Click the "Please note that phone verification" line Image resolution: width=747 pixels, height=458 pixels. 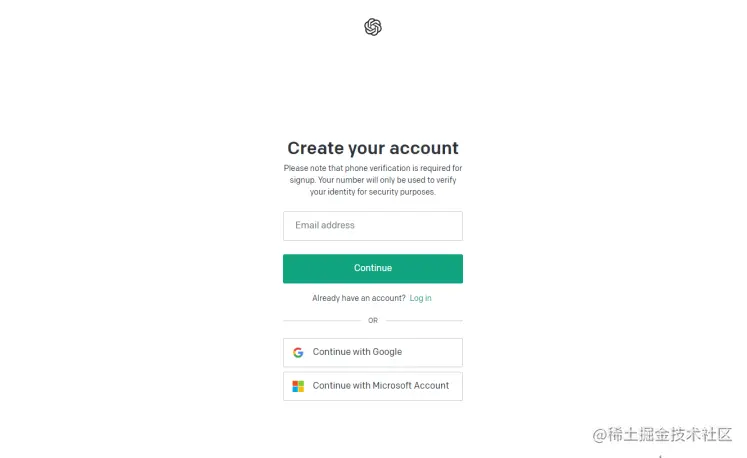point(372,168)
